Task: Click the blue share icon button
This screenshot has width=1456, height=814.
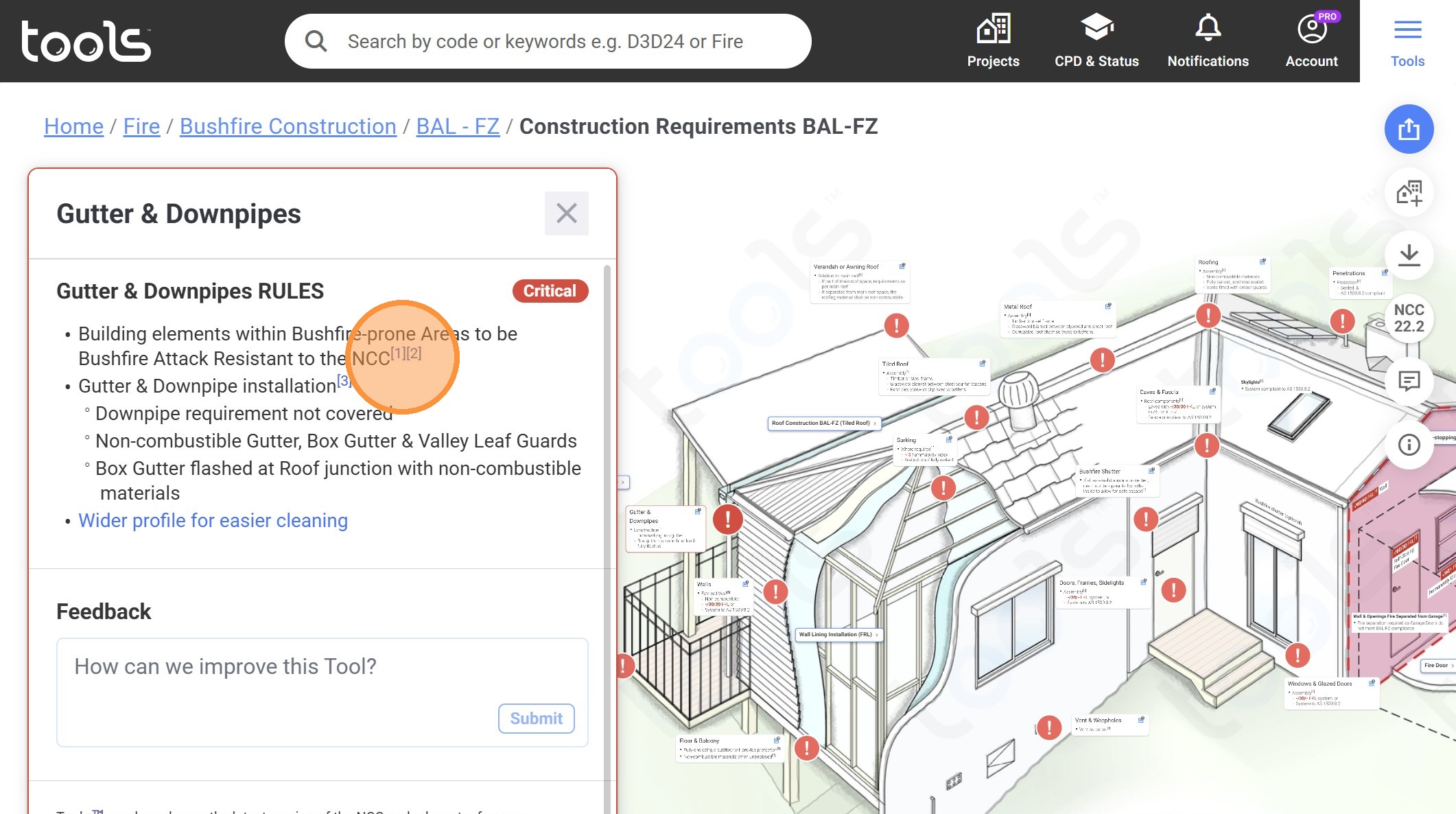Action: pyautogui.click(x=1409, y=129)
